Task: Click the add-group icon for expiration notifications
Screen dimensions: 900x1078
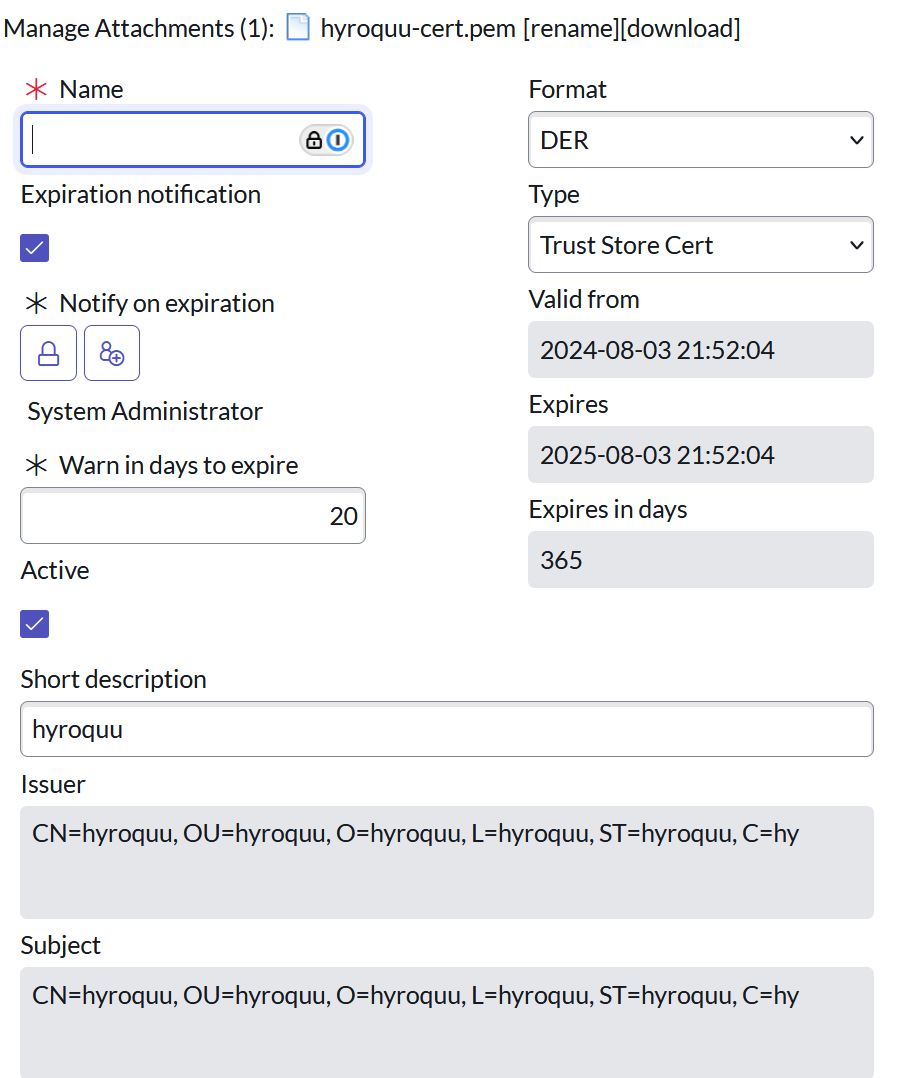Action: [112, 352]
